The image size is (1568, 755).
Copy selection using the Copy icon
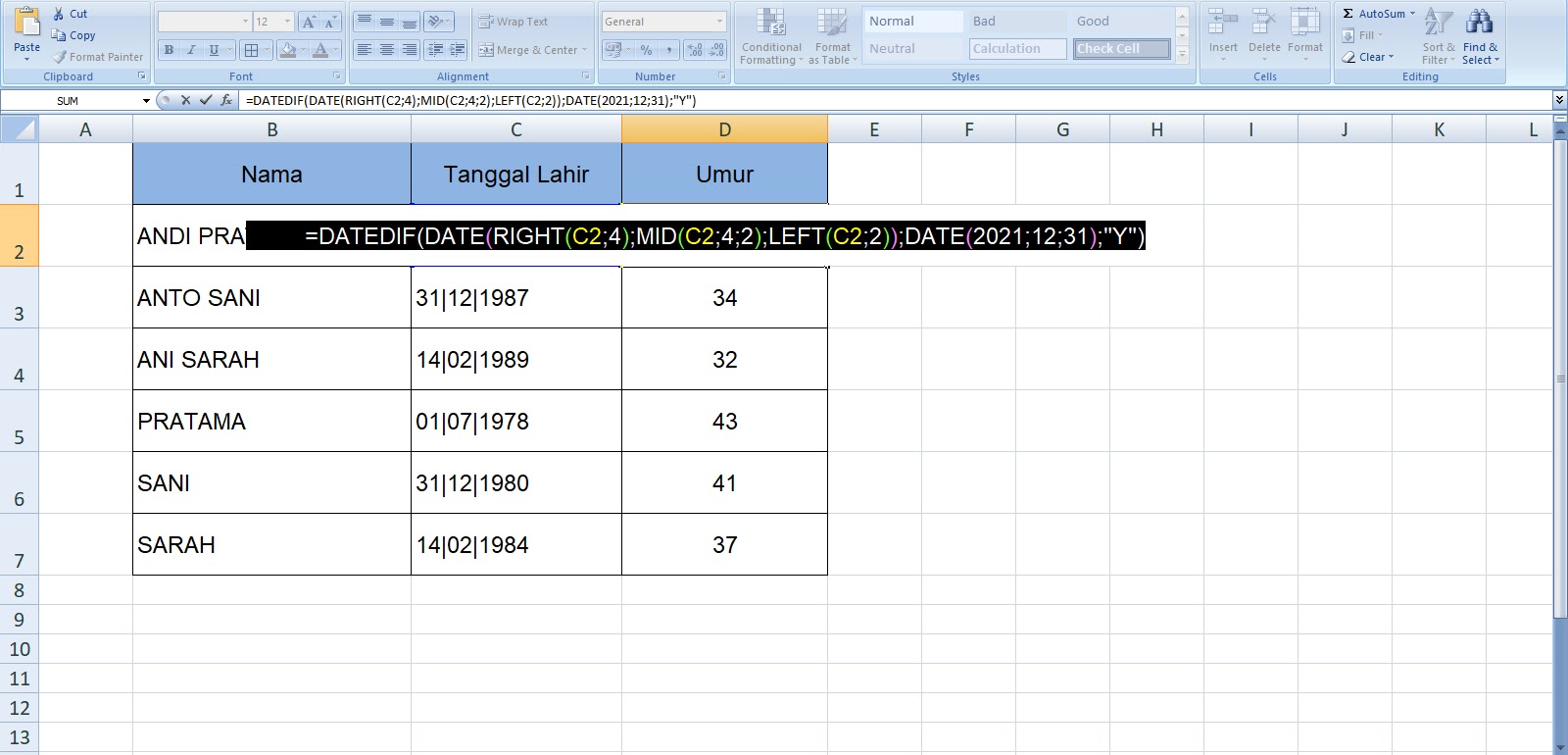point(59,35)
